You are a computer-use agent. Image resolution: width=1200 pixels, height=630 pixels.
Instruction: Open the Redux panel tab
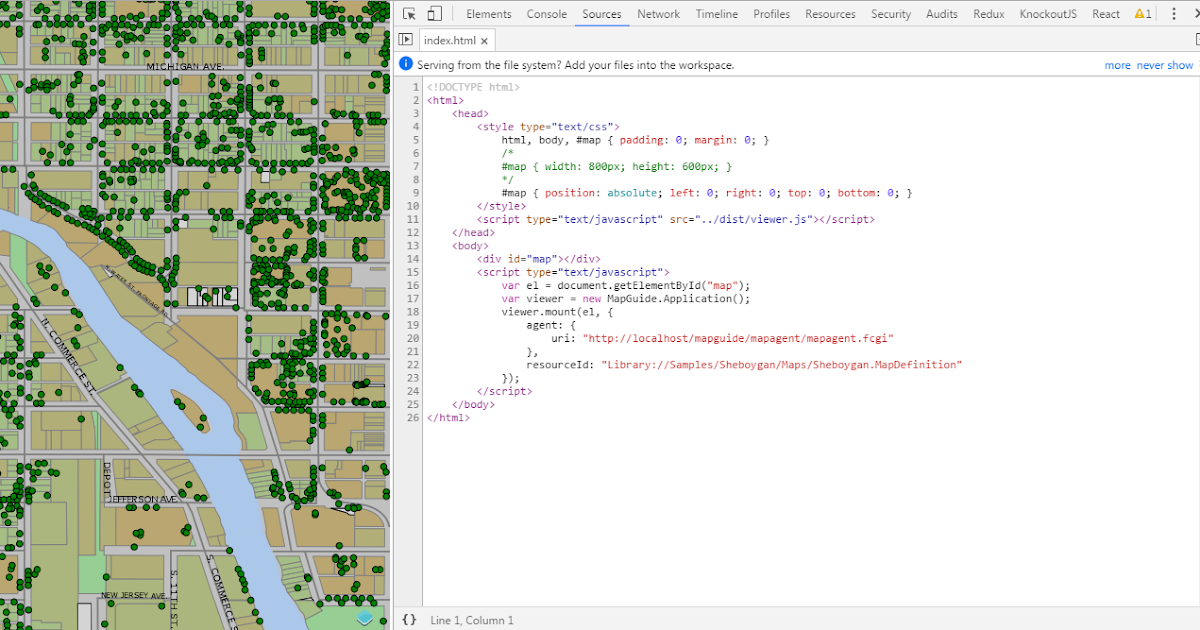tap(988, 14)
